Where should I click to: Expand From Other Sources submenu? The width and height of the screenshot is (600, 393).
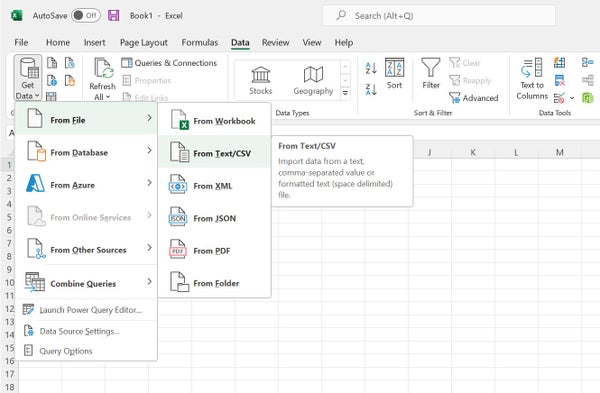point(86,249)
